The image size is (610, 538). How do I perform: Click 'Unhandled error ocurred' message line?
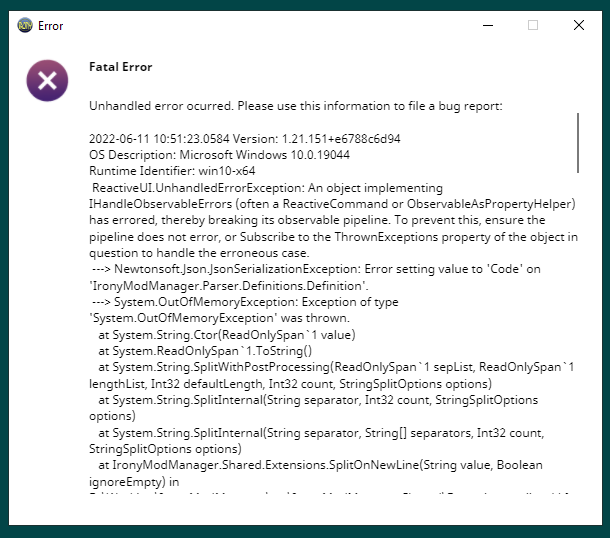coord(296,106)
